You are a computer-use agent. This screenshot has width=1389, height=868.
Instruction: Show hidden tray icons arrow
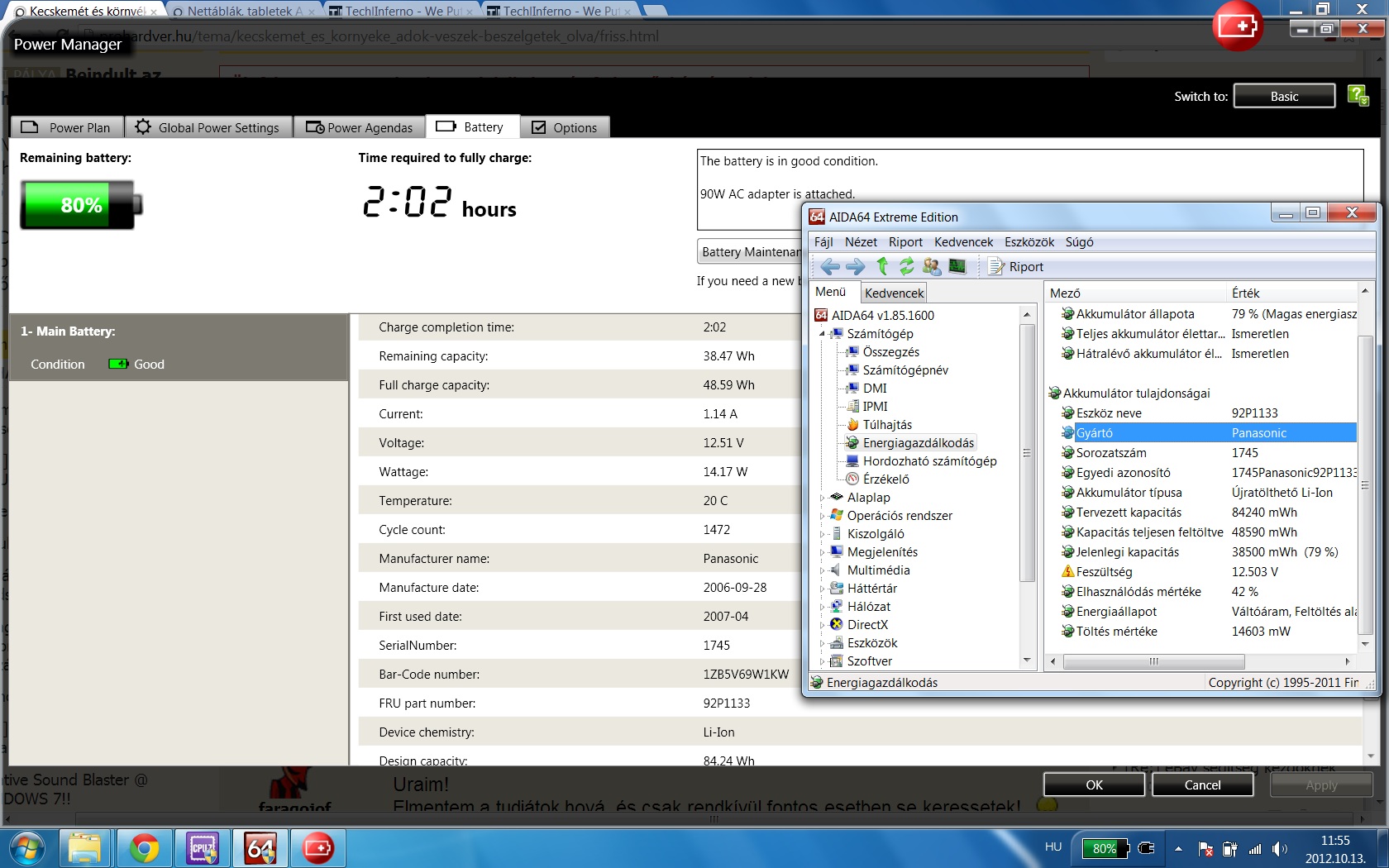point(1178,849)
